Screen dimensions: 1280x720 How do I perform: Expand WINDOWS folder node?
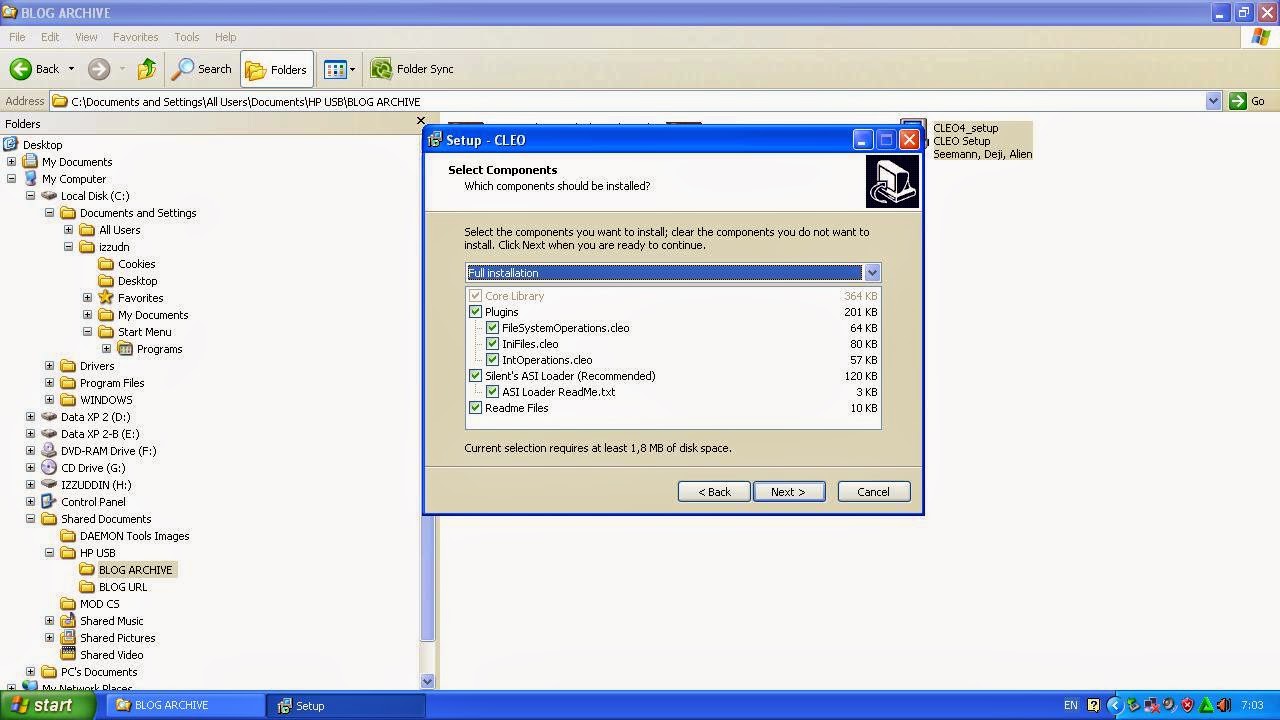(49, 400)
